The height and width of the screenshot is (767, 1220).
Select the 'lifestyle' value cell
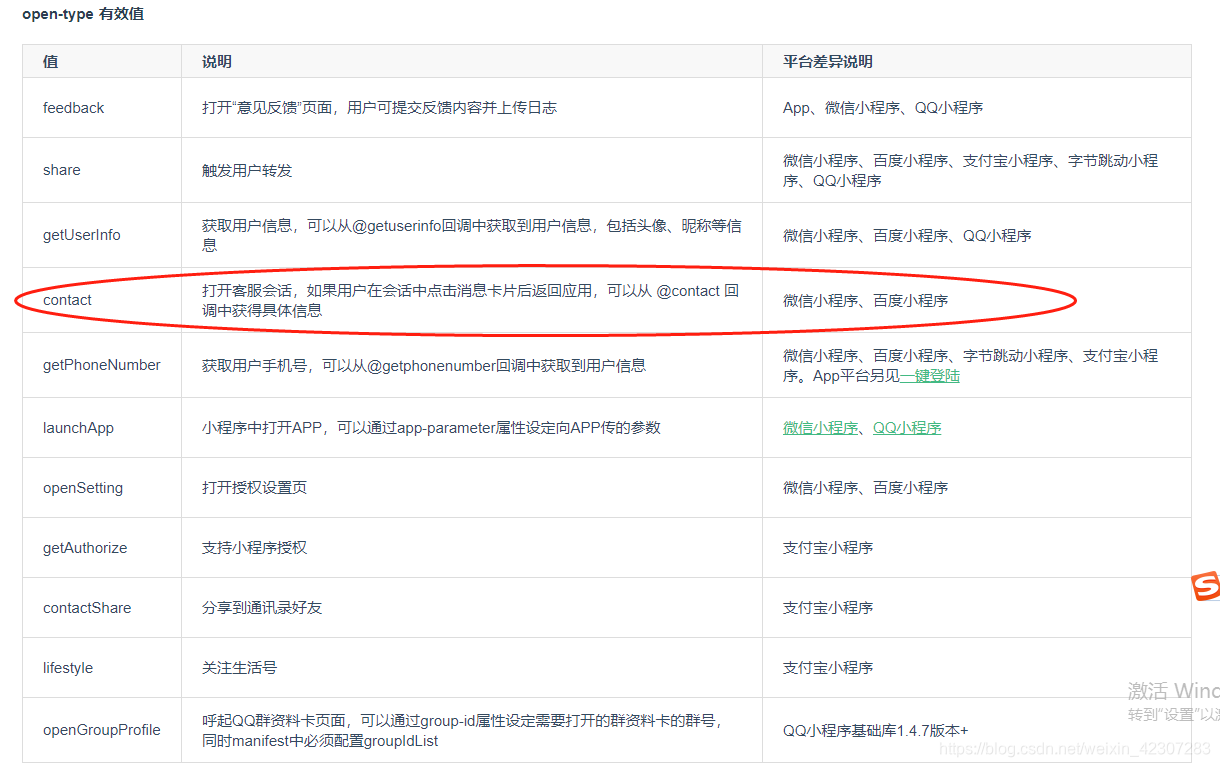pyautogui.click(x=102, y=668)
